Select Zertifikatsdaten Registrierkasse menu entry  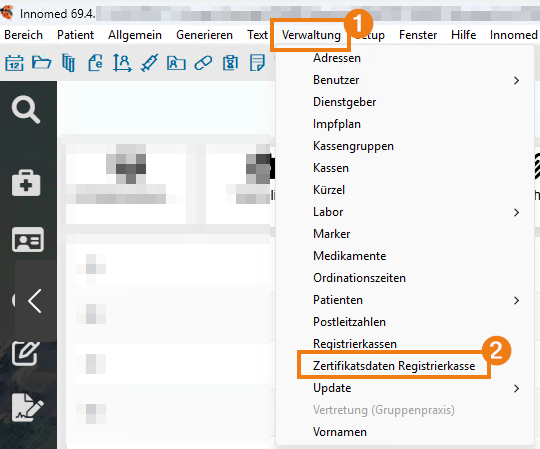(394, 366)
